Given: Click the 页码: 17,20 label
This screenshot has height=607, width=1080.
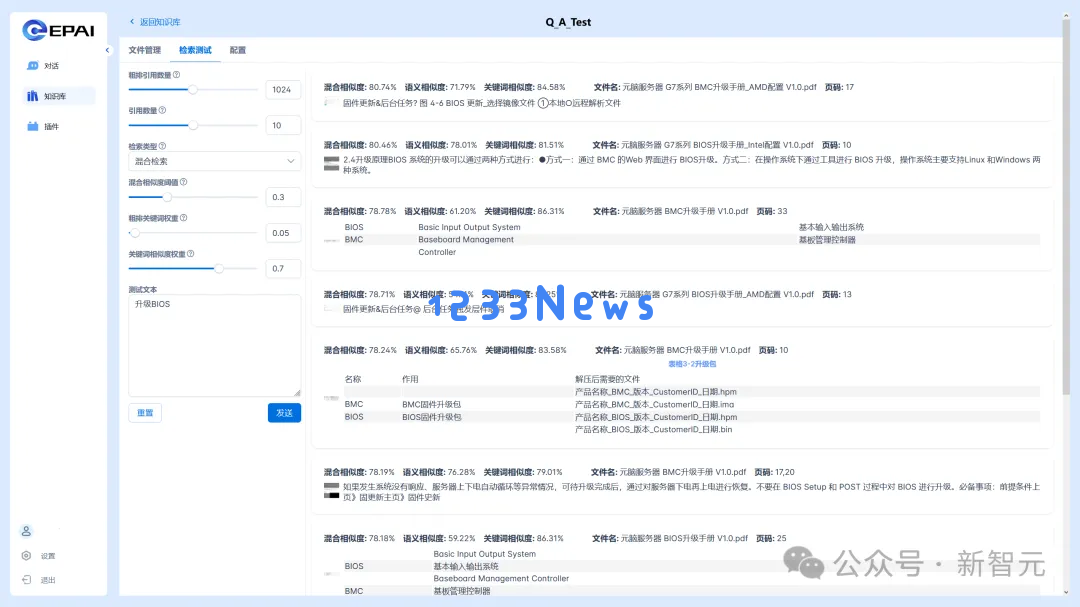Looking at the screenshot, I should (775, 472).
